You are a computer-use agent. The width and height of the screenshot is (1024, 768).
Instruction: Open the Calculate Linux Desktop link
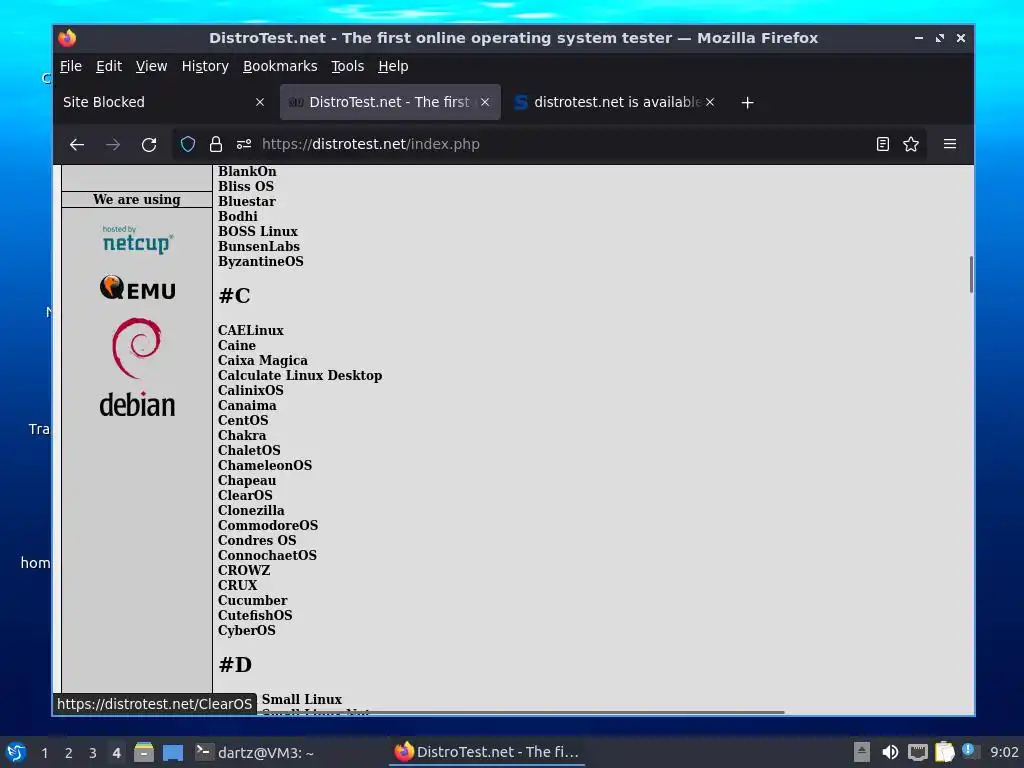pyautogui.click(x=300, y=375)
